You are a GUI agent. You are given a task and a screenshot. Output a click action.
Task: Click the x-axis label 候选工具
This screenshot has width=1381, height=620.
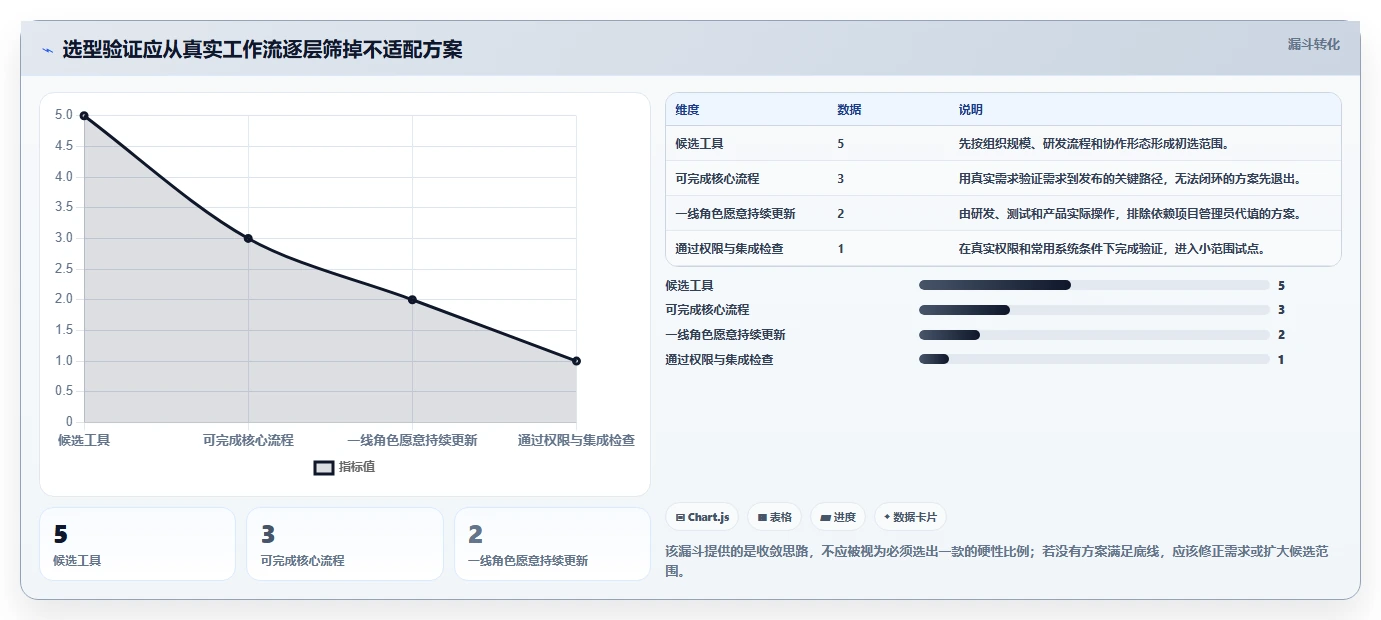[x=84, y=440]
